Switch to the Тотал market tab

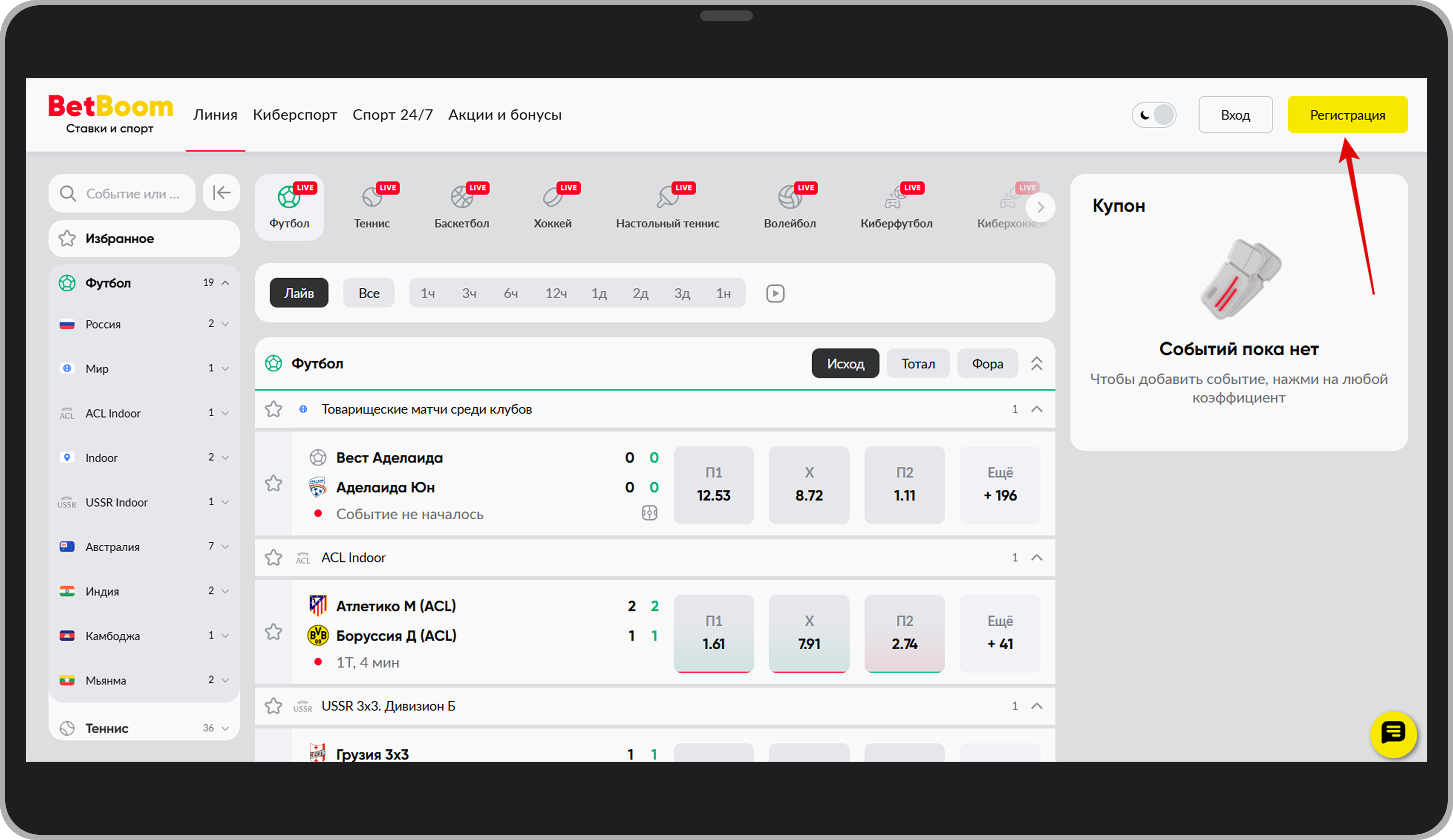(x=917, y=364)
